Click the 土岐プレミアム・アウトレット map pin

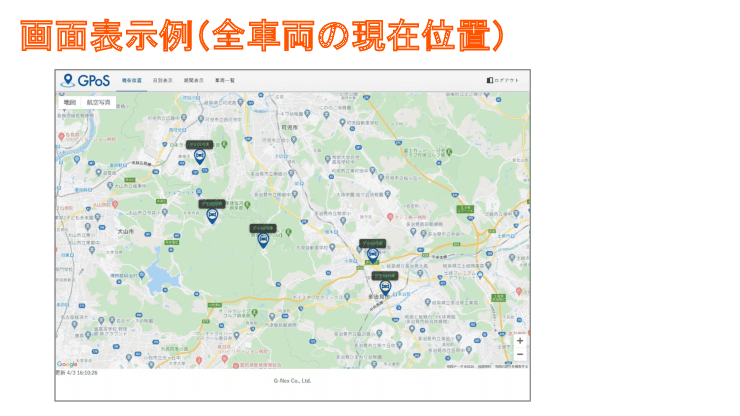point(480,274)
